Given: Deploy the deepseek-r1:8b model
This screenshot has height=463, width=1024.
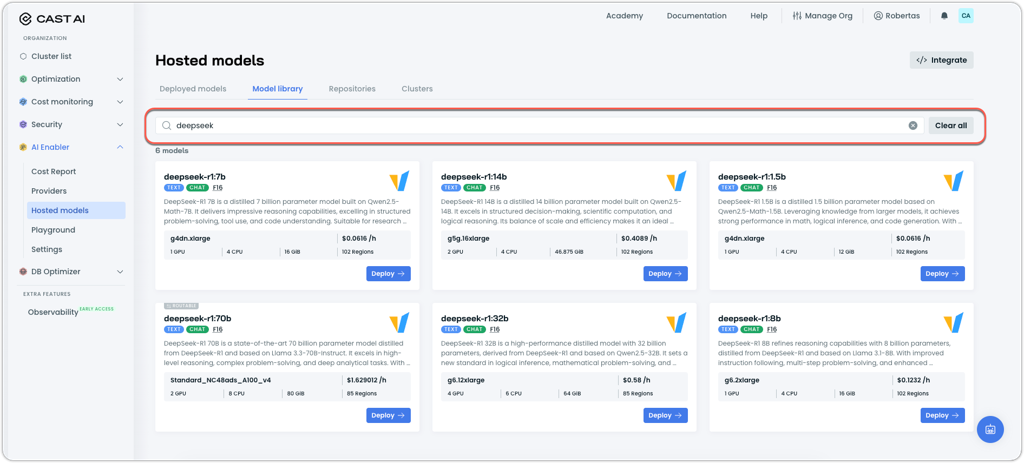Looking at the screenshot, I should pyautogui.click(x=942, y=415).
